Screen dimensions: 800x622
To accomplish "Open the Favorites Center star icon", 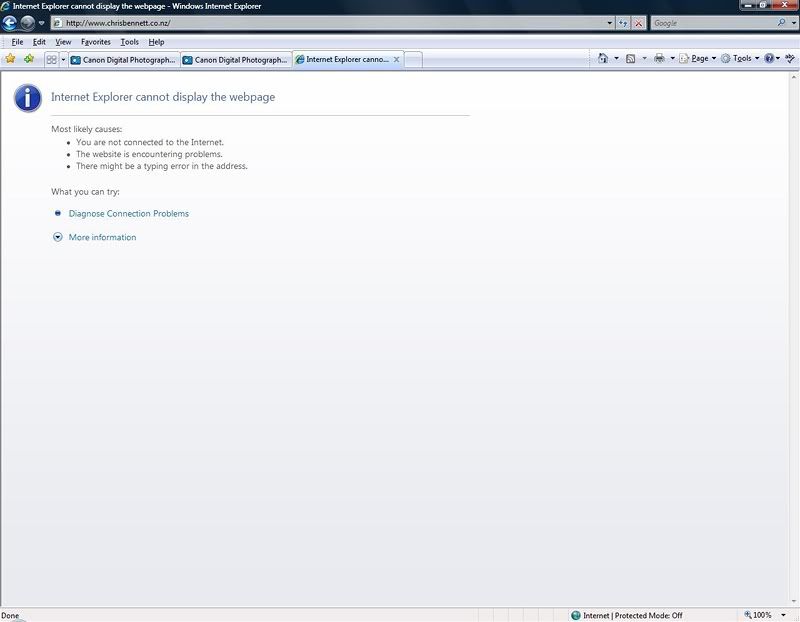I will [x=11, y=59].
